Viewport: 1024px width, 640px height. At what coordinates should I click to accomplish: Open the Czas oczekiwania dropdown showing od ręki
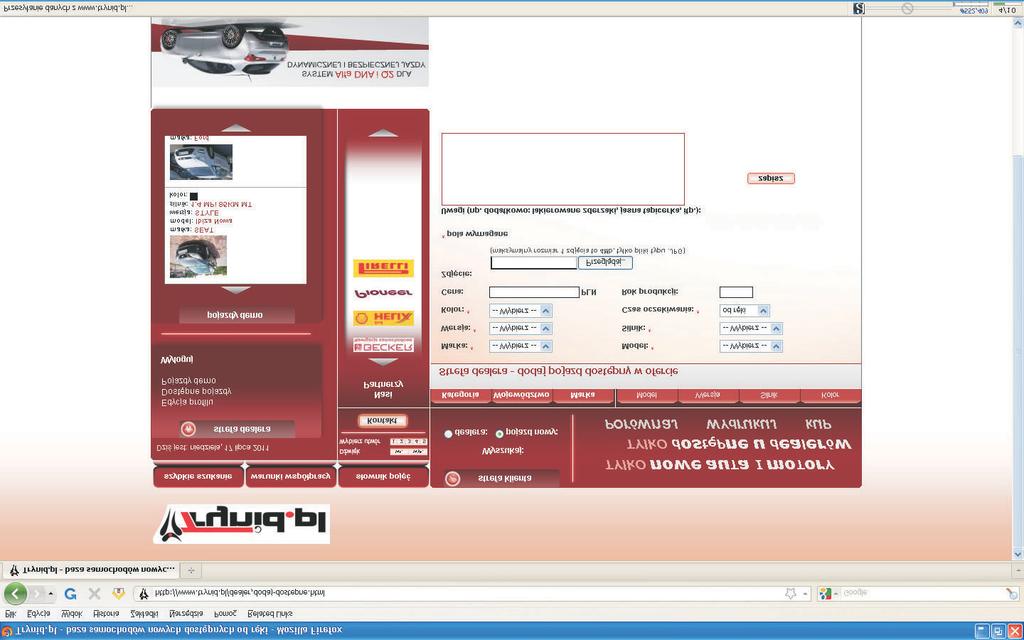click(x=744, y=310)
